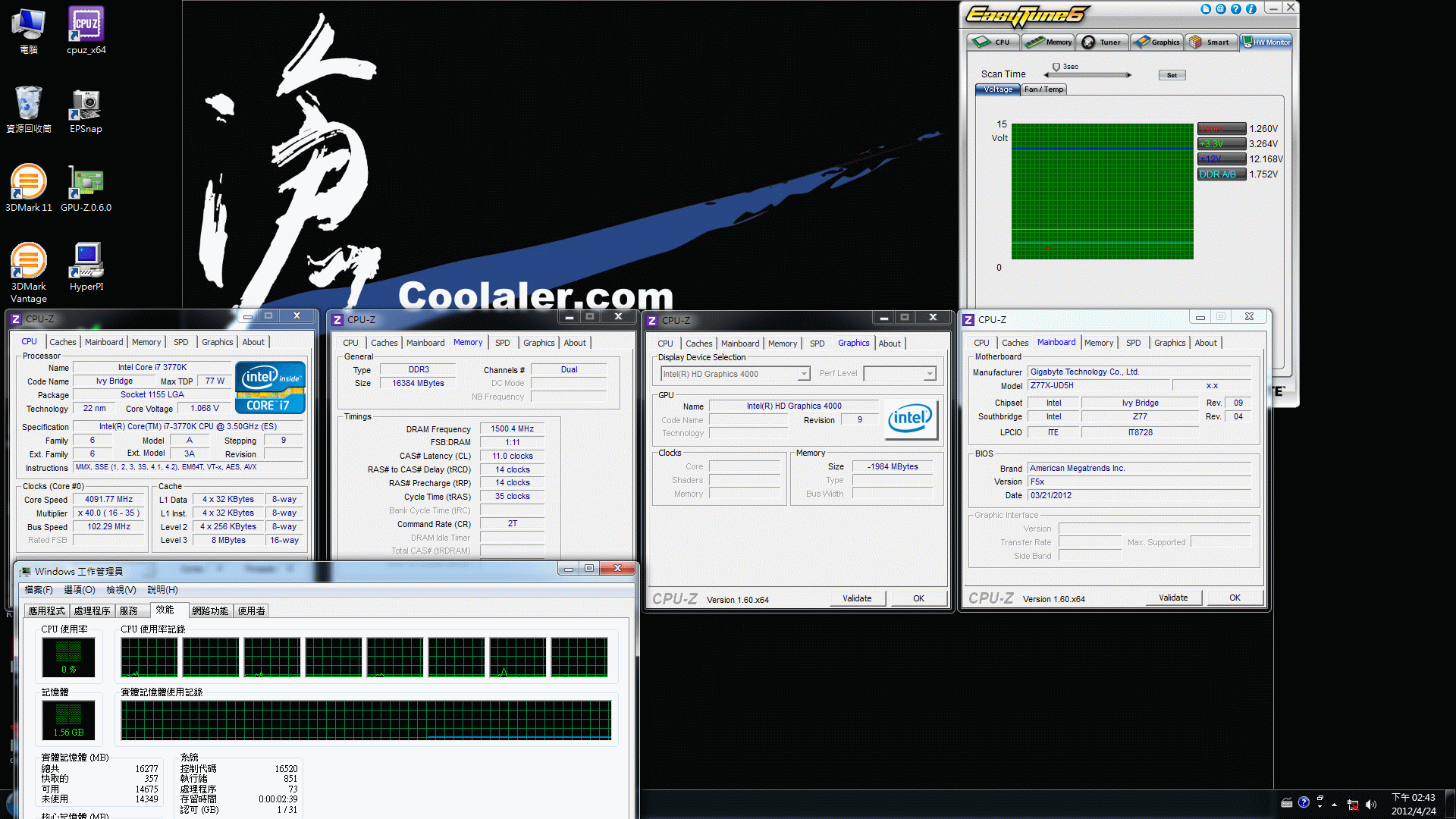Click OK in CPU-Z Graphics window
1456x819 pixels.
click(918, 598)
